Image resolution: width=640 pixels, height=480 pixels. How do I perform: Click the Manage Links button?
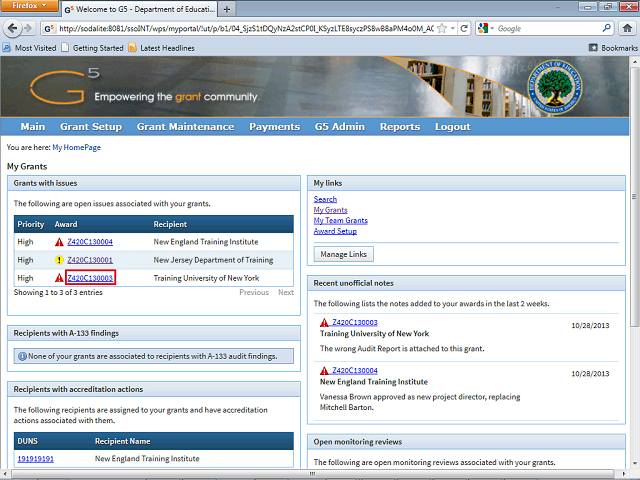click(x=344, y=254)
